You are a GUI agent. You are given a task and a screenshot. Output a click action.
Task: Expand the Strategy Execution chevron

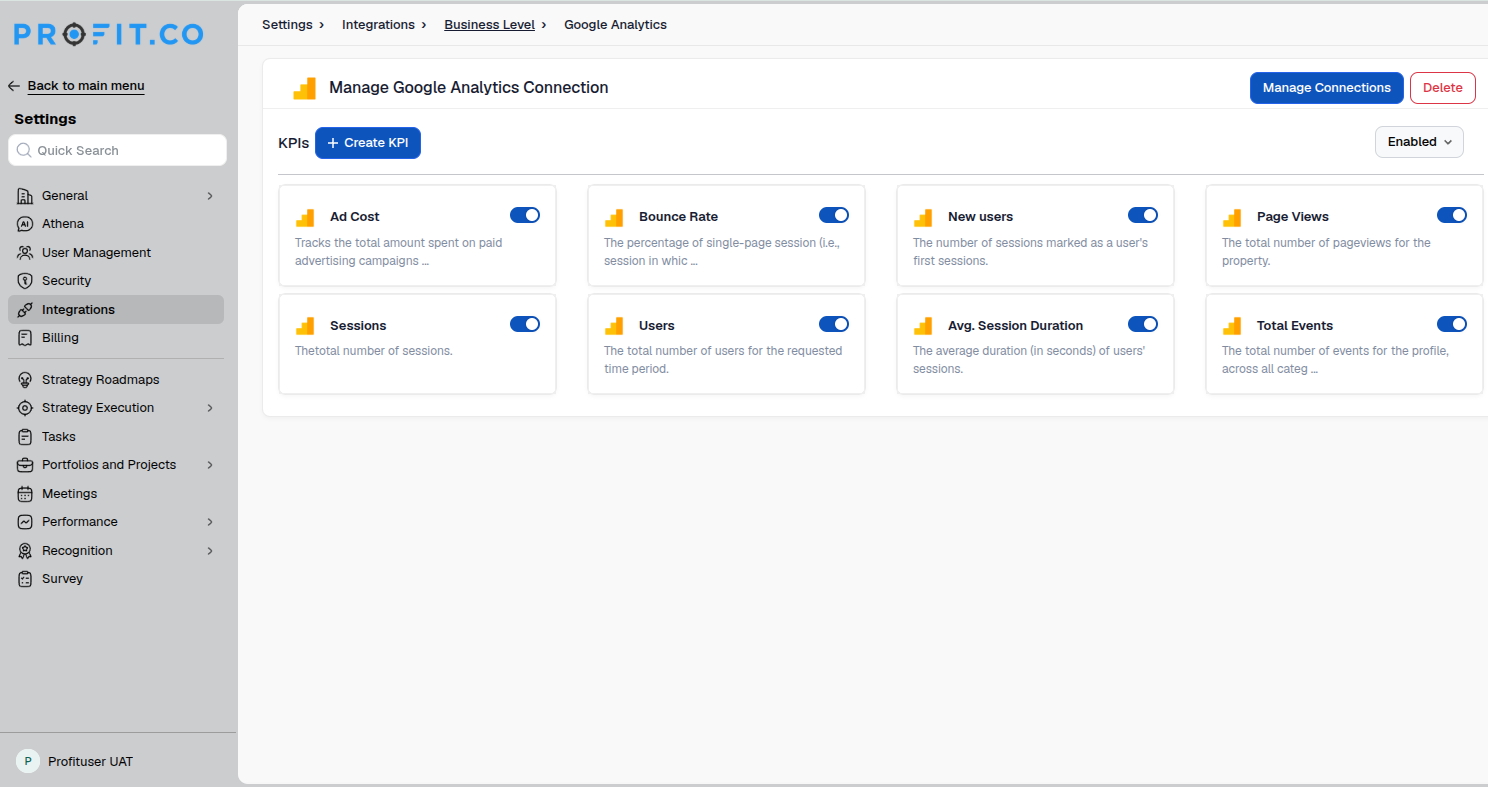(210, 408)
